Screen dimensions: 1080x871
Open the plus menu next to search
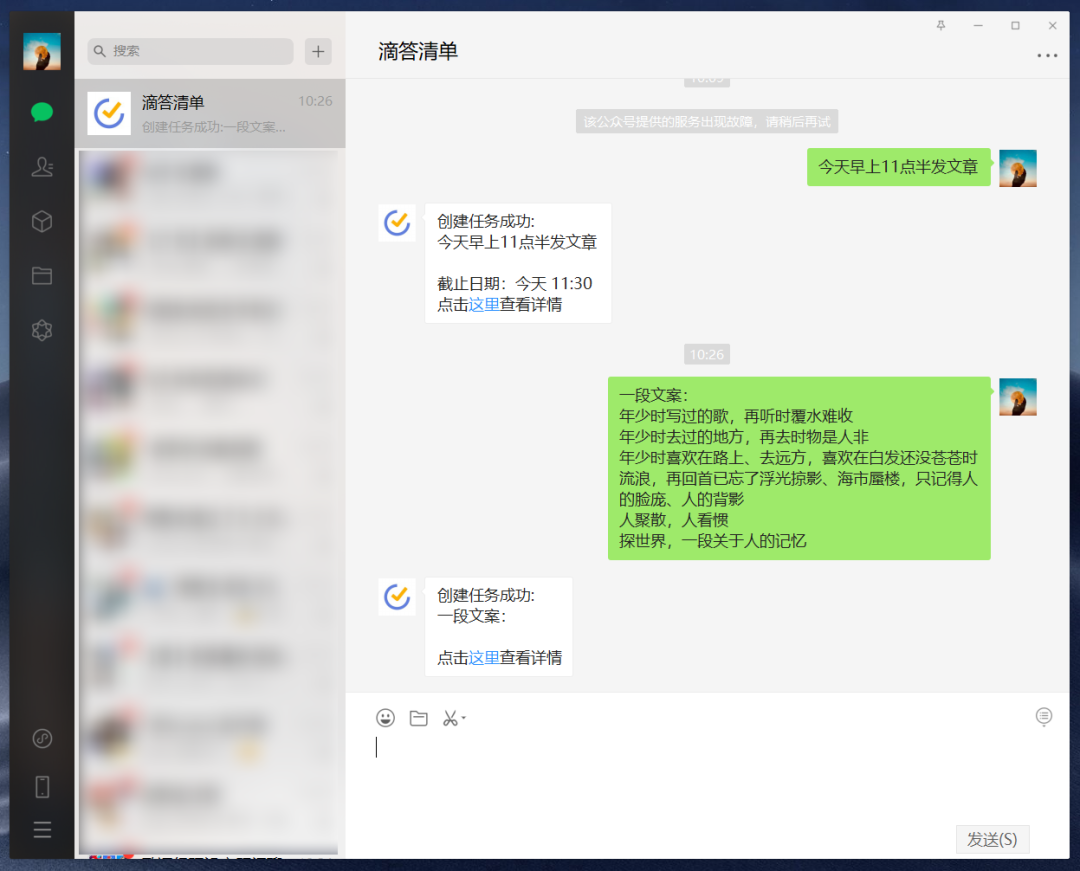[x=318, y=51]
